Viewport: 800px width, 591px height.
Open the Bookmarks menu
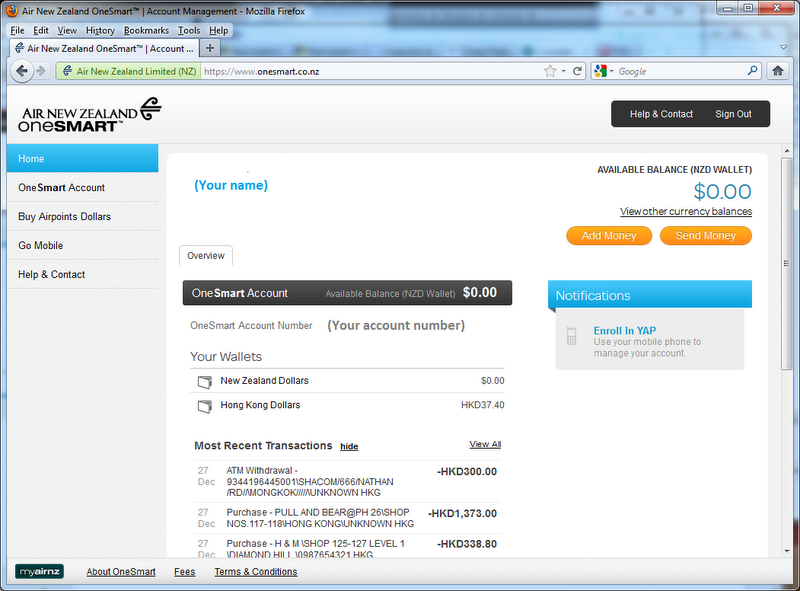coord(146,30)
